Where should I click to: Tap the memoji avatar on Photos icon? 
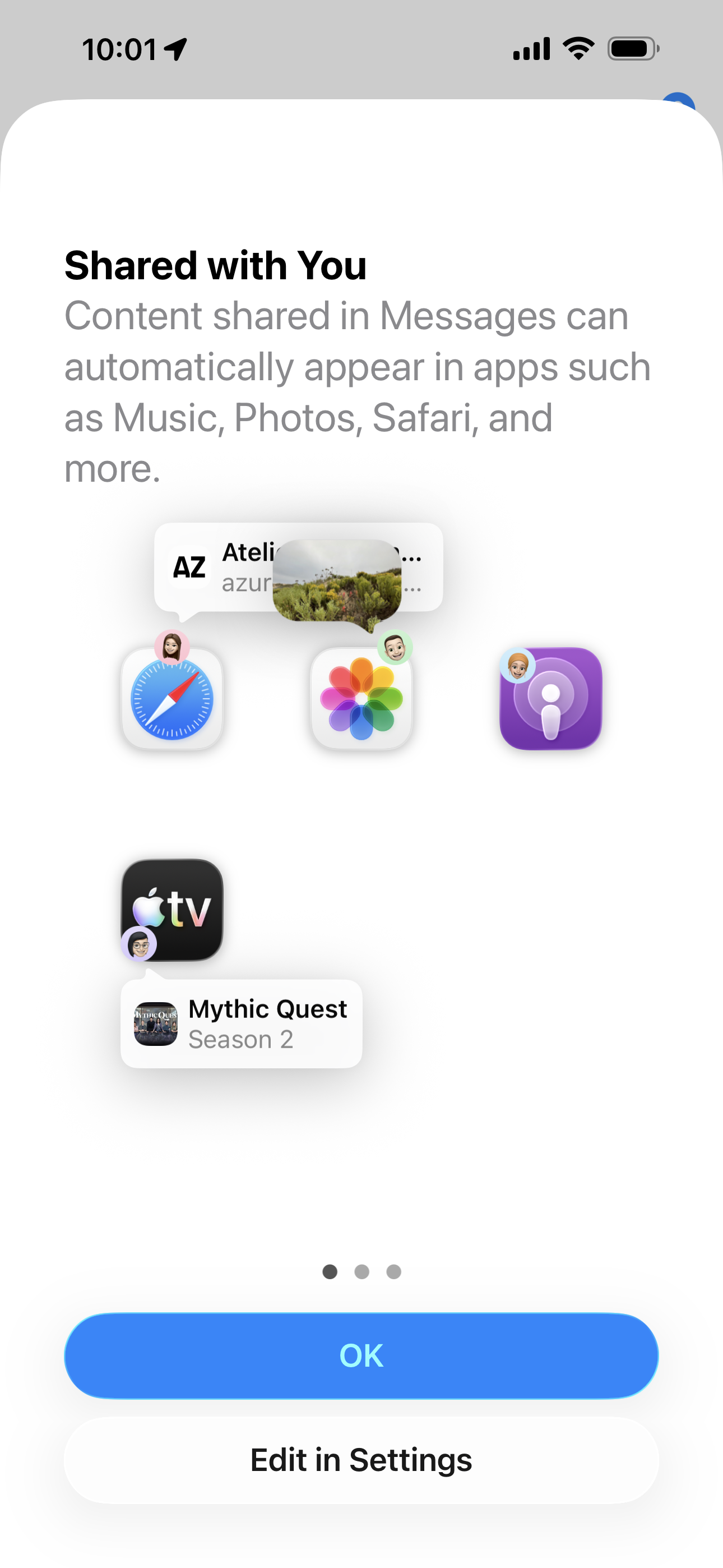click(395, 647)
